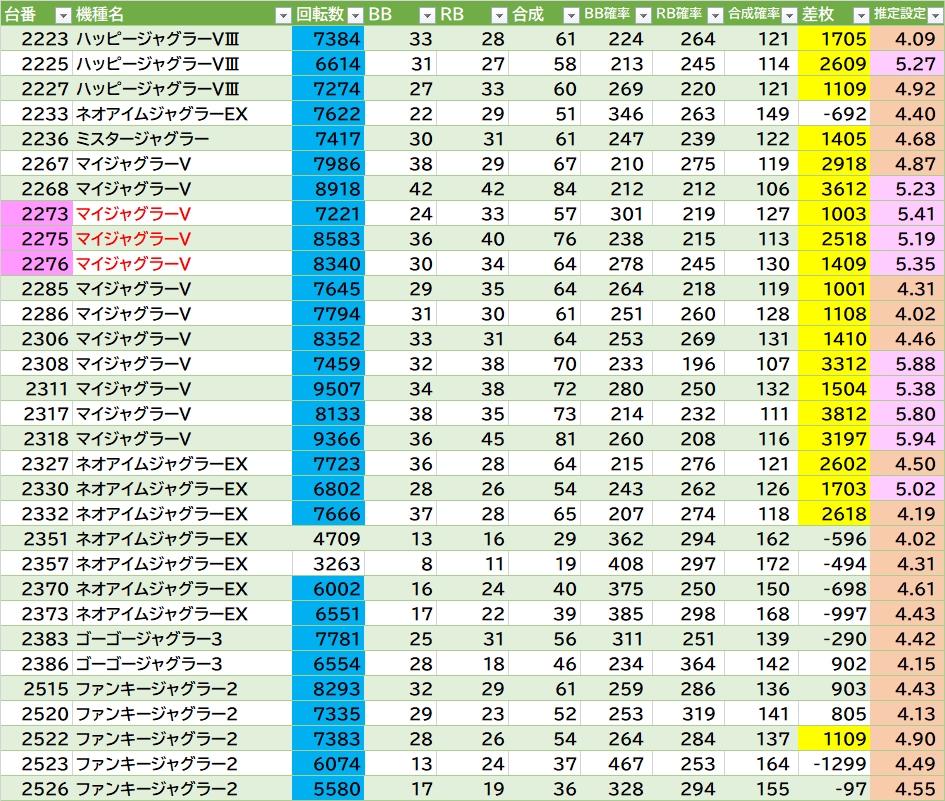Click ファンキージャグラー2 name in row 2515

(x=182, y=688)
